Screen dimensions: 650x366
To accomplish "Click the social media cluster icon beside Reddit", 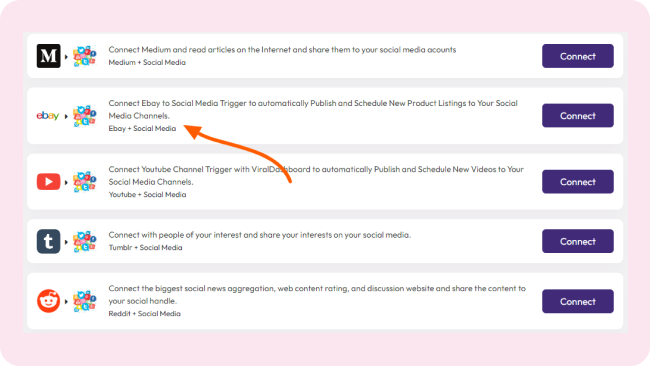I will 85,301.
